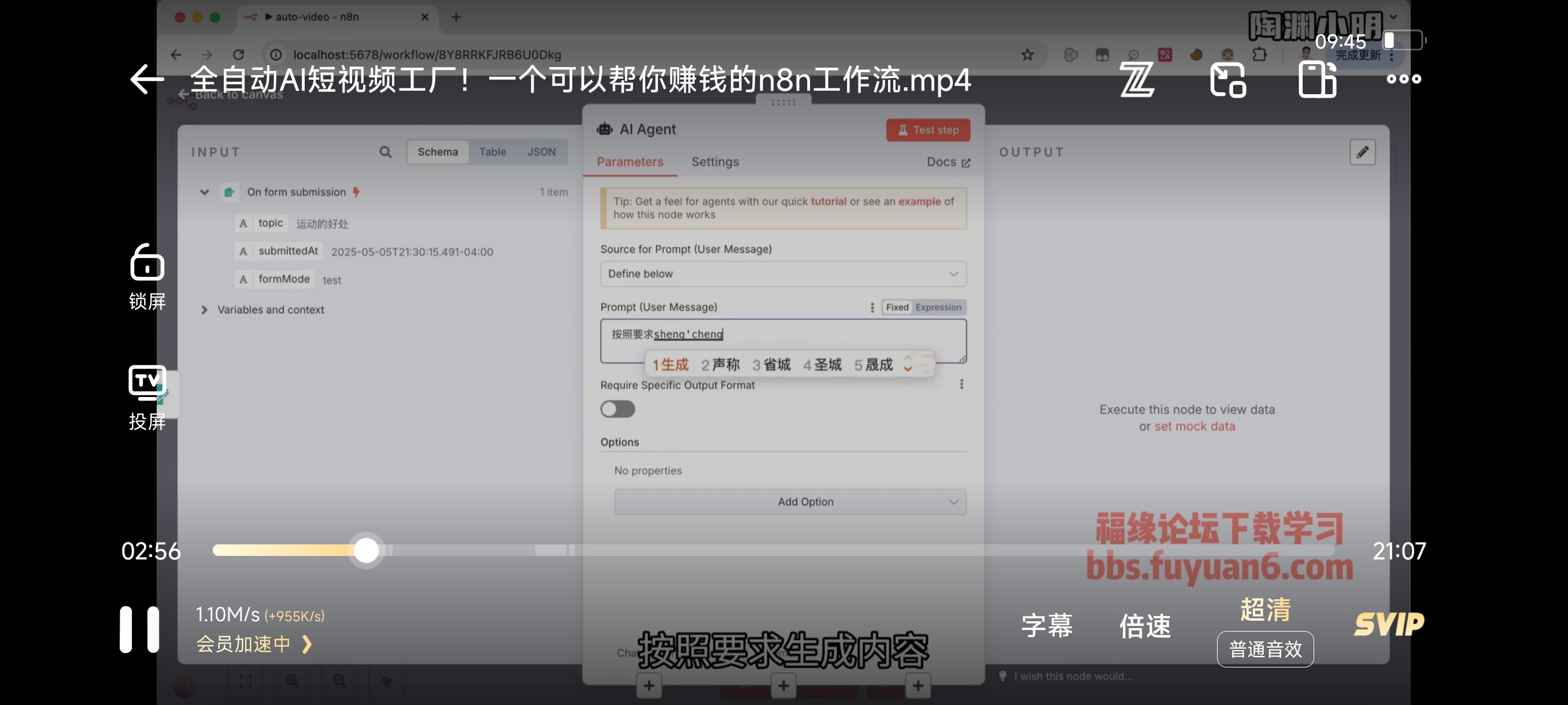This screenshot has width=1568, height=705.
Task: Pause the video playback
Action: tap(139, 629)
